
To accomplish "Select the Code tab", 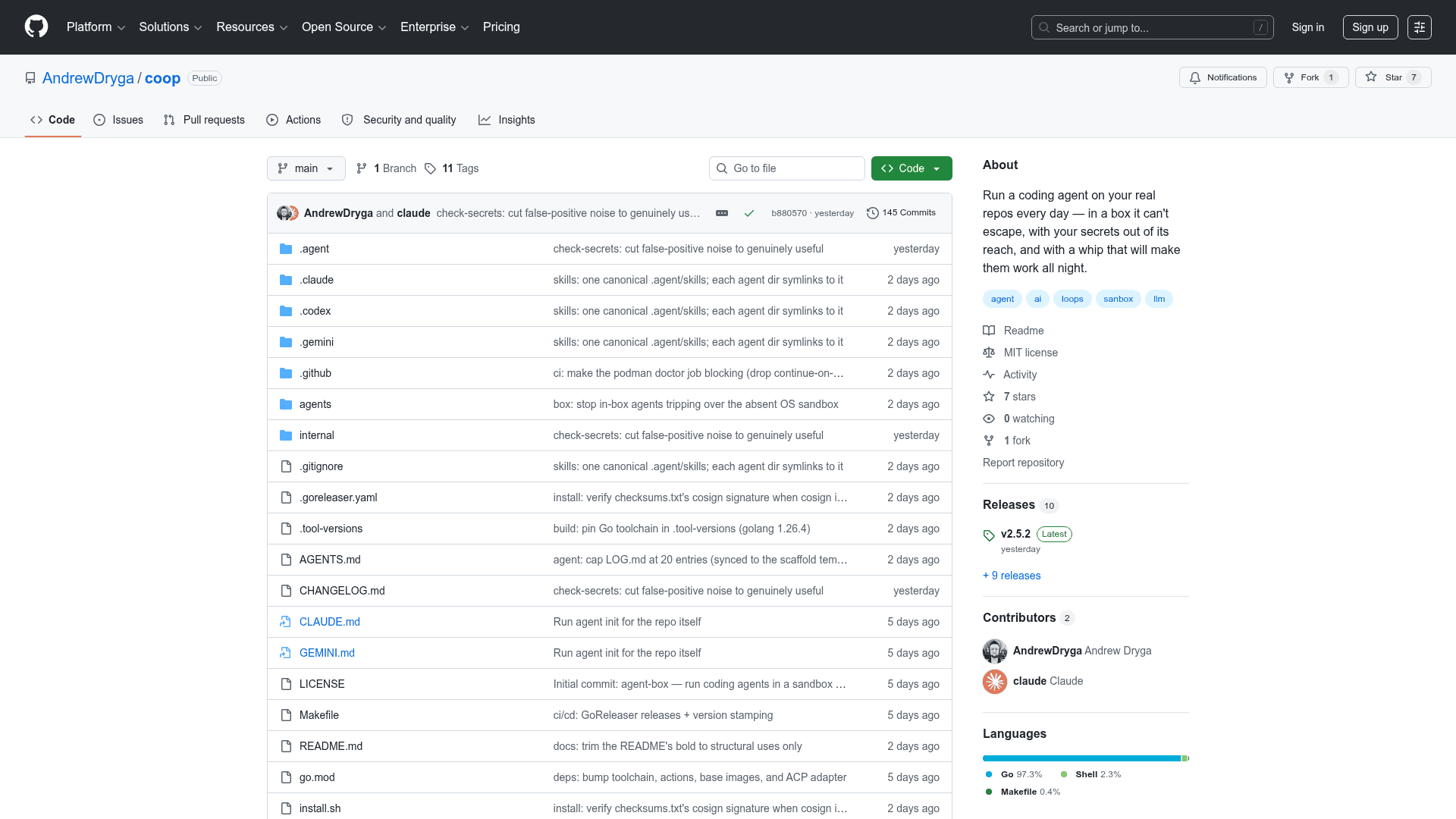I will 53,120.
